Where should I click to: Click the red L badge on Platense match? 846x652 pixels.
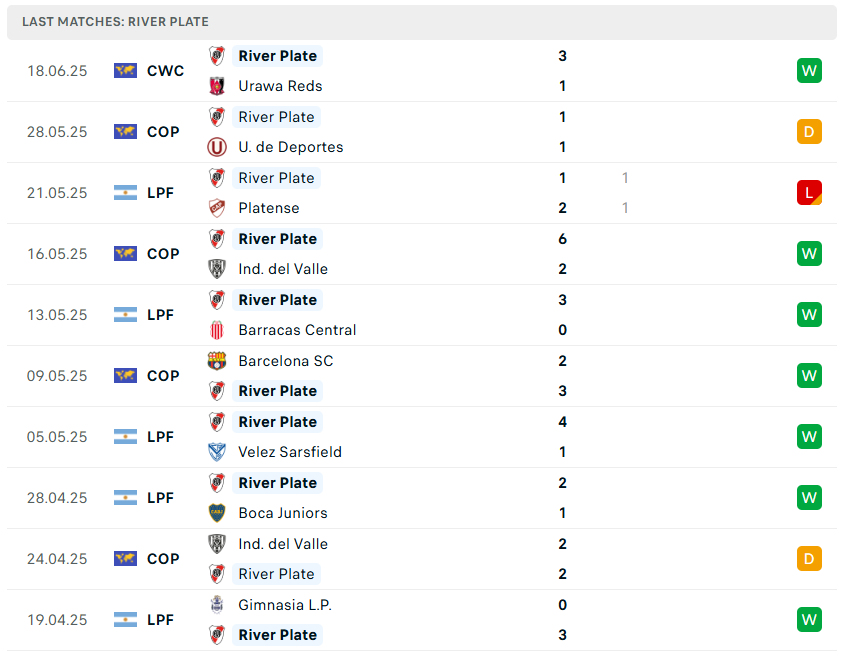coord(809,193)
